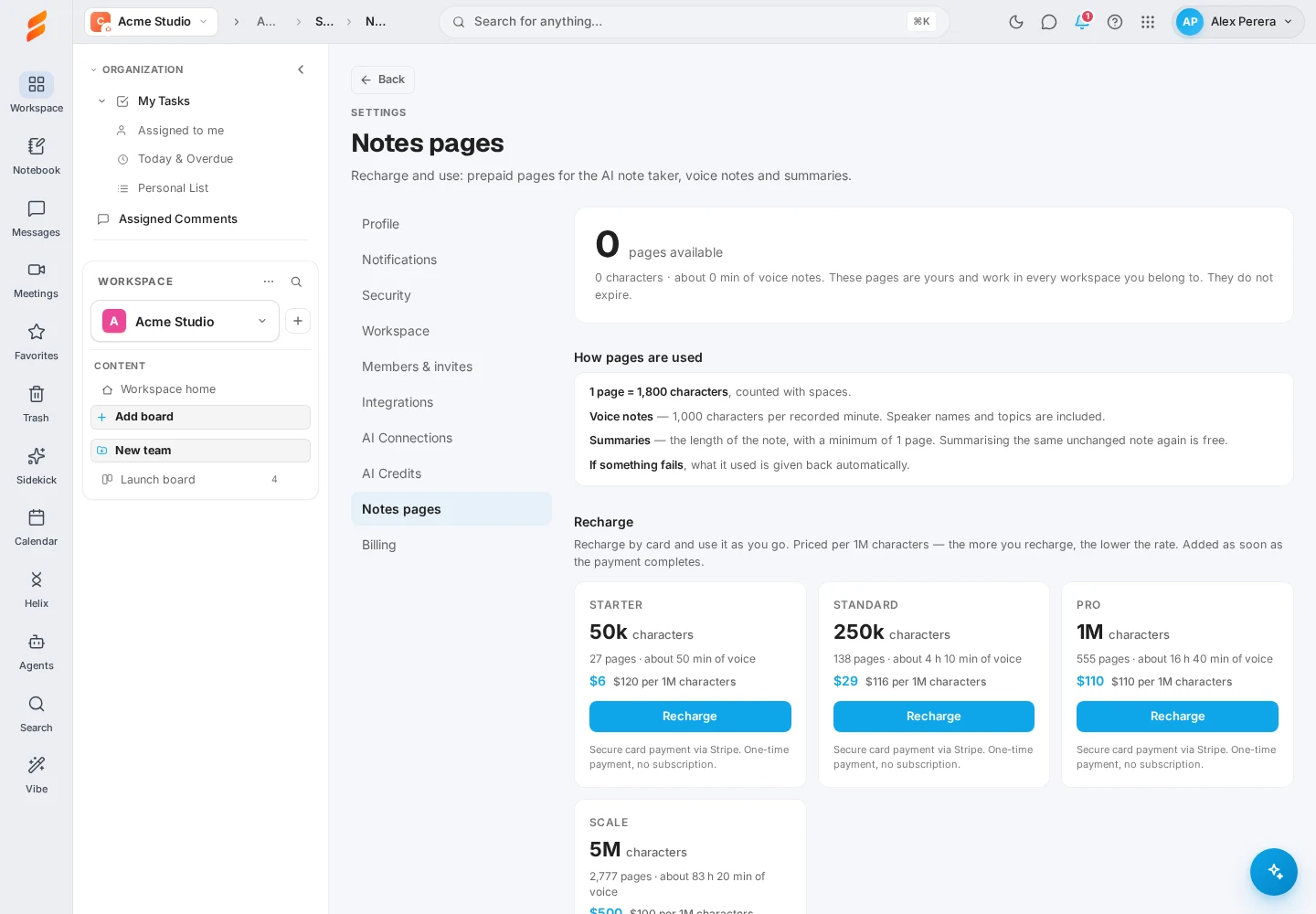Toggle dark mode moon icon
The image size is (1316, 914).
click(x=1016, y=22)
